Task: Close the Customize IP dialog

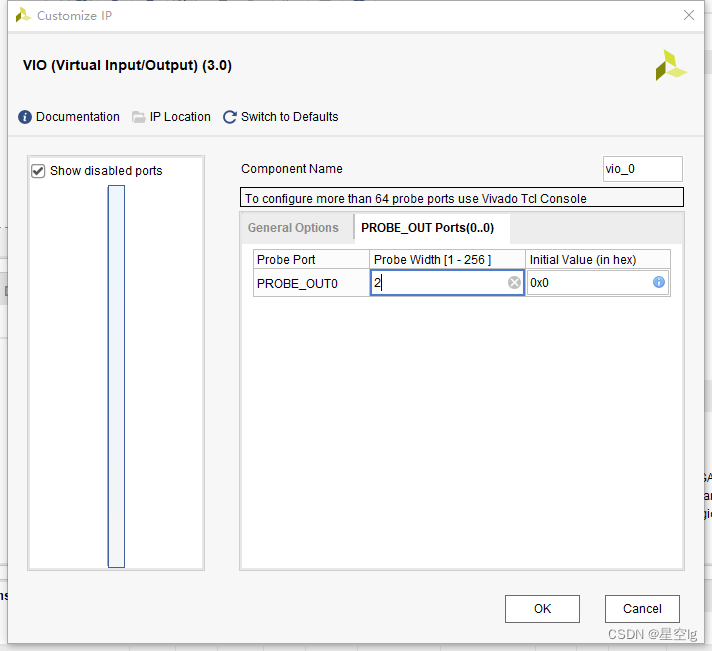Action: [688, 15]
